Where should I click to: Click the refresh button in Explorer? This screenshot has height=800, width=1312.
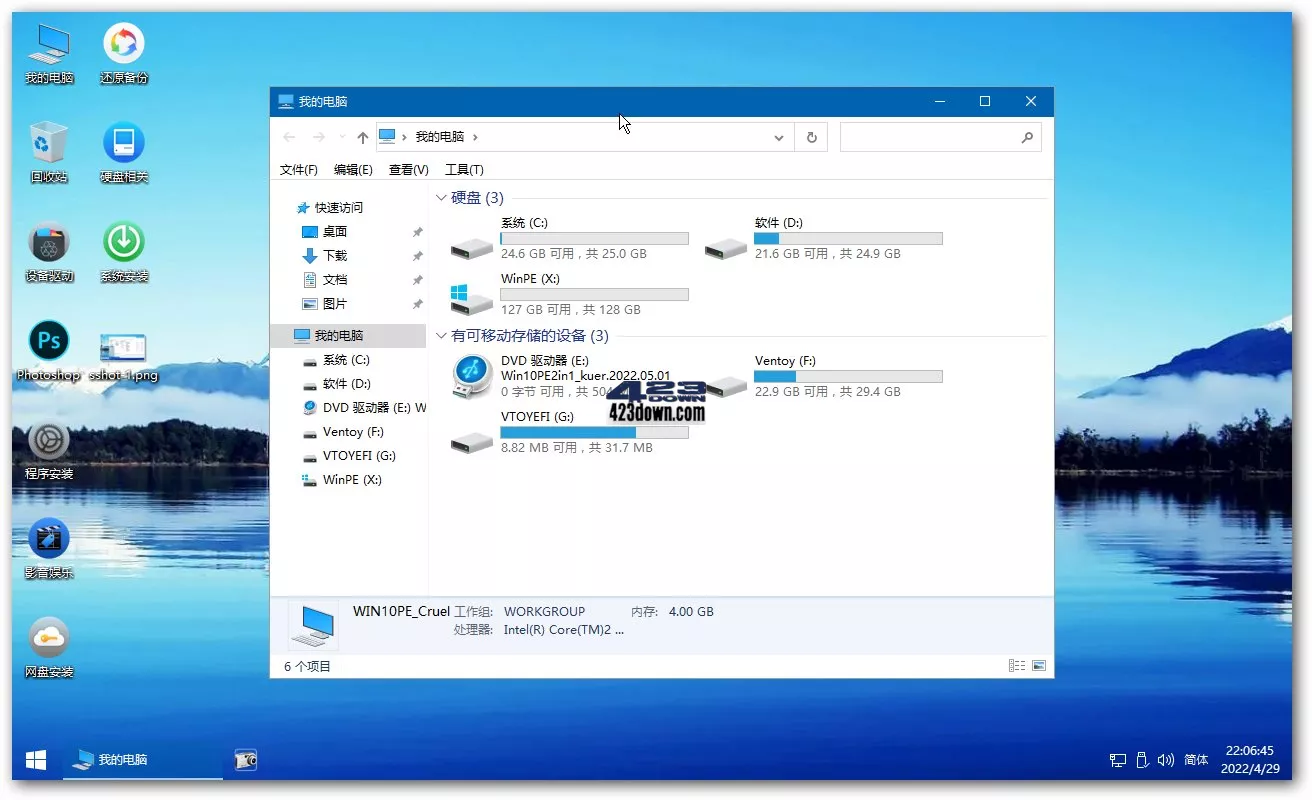pos(811,137)
